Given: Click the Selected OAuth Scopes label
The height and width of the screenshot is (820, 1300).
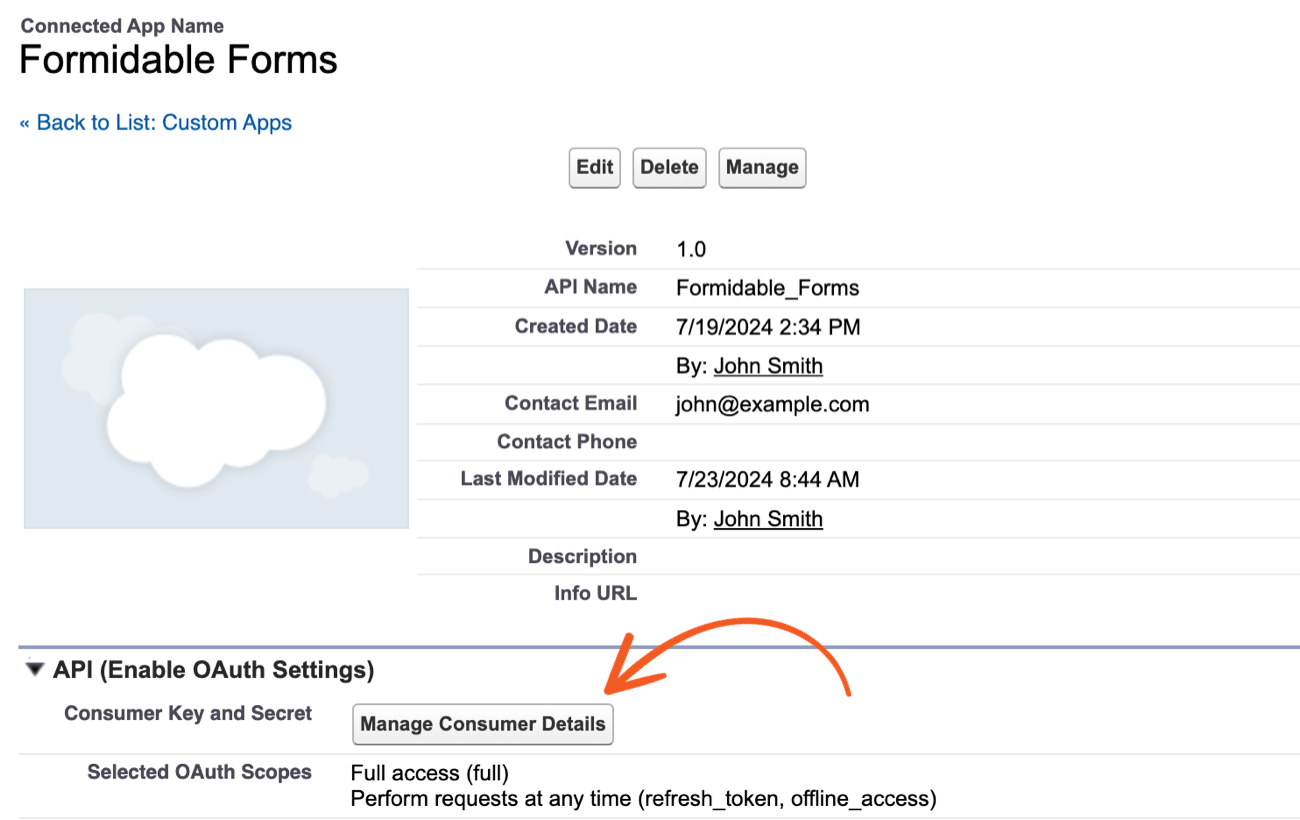Looking at the screenshot, I should [x=199, y=772].
